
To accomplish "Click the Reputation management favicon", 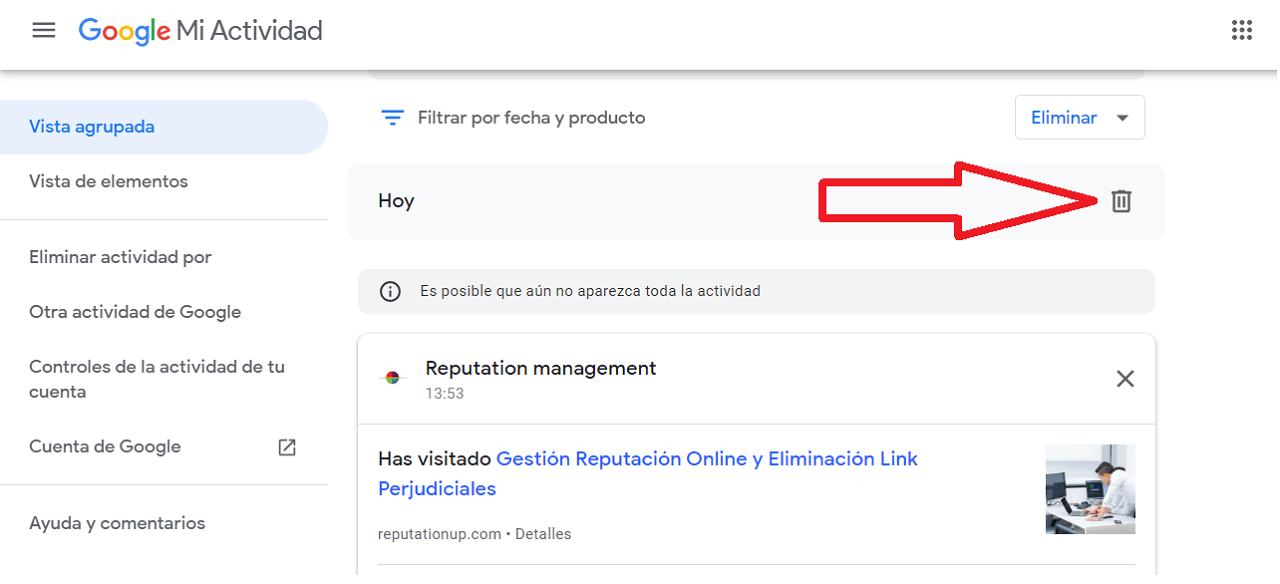I will coord(392,378).
